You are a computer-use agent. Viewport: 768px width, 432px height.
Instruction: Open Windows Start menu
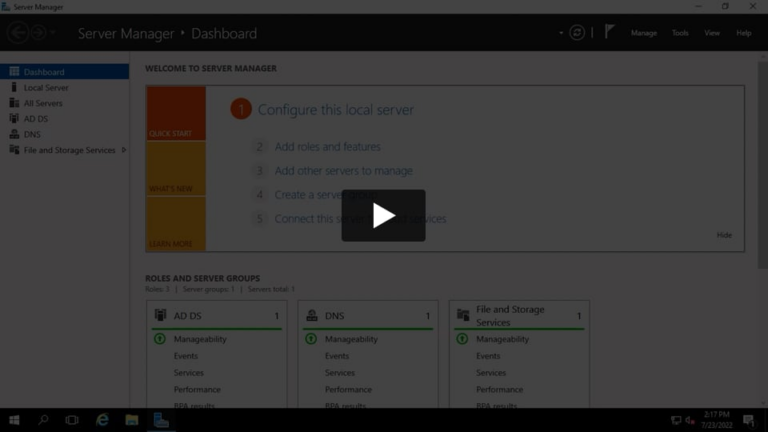pos(14,420)
